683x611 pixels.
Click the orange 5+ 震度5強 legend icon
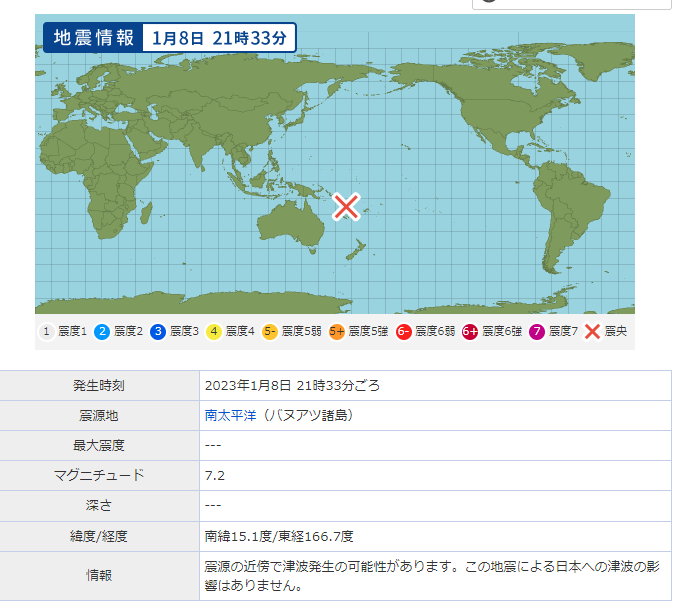coord(337,332)
